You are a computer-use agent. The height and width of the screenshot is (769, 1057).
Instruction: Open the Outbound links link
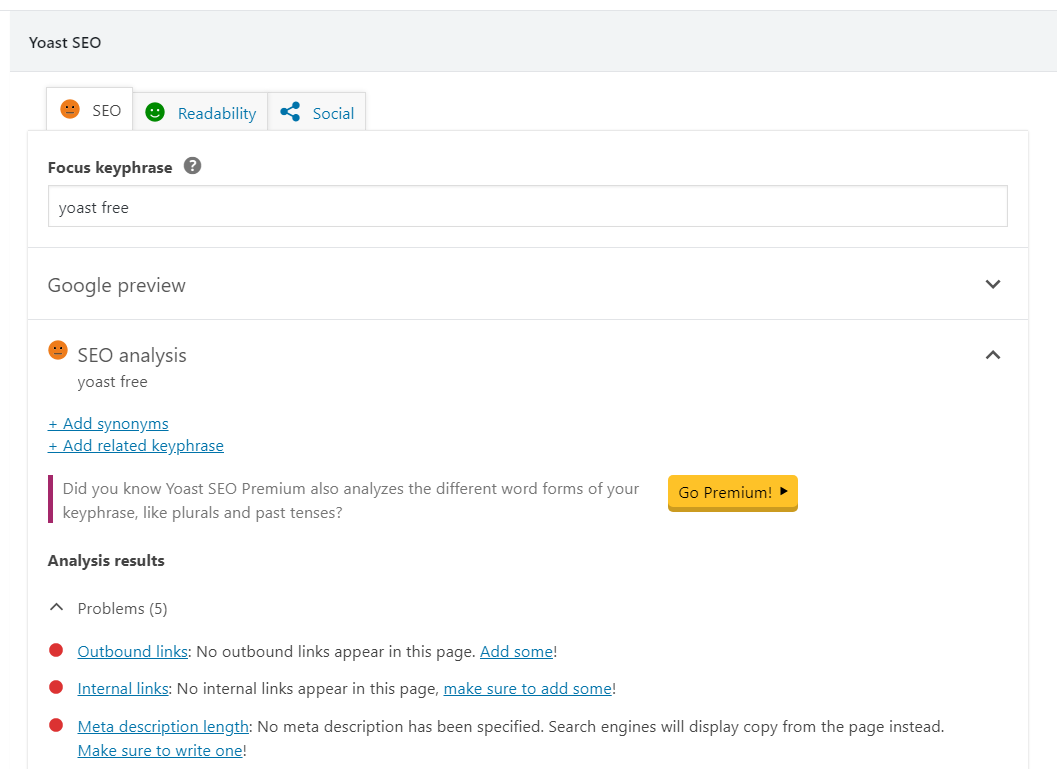[x=133, y=652]
